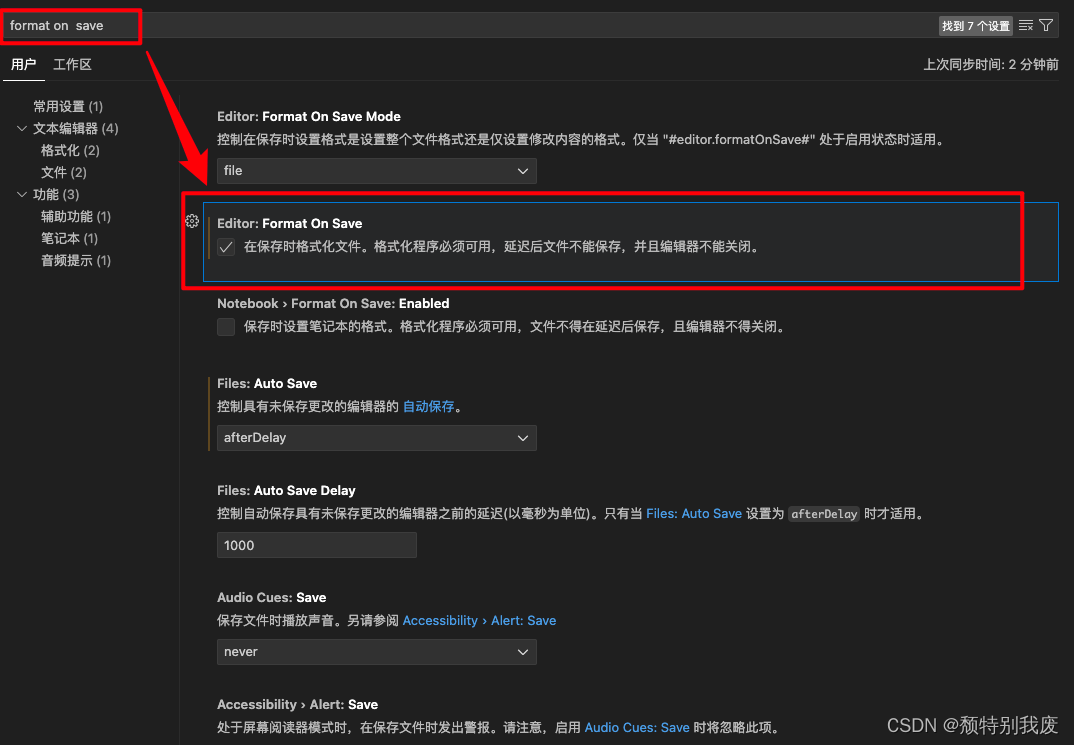Collapse the 功能 tree section
Image resolution: width=1074 pixels, height=745 pixels.
pos(22,194)
